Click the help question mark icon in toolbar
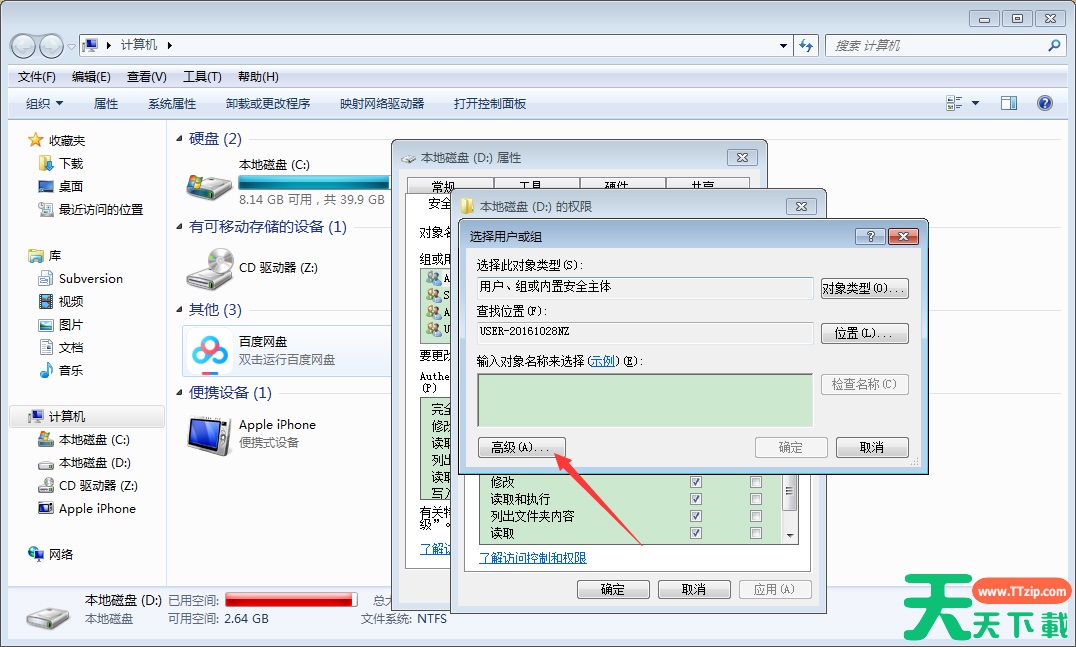Viewport: 1076px width, 647px height. (1045, 103)
